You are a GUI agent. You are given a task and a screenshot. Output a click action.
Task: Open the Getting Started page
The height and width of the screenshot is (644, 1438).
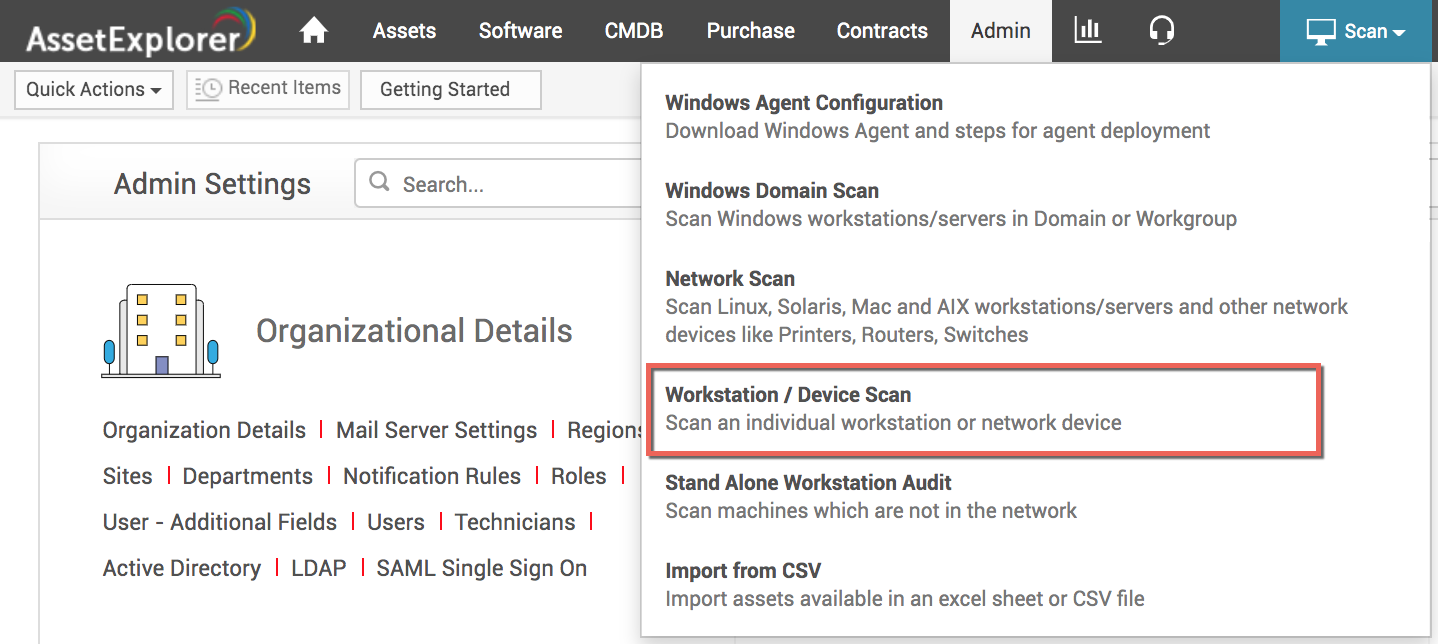(450, 89)
